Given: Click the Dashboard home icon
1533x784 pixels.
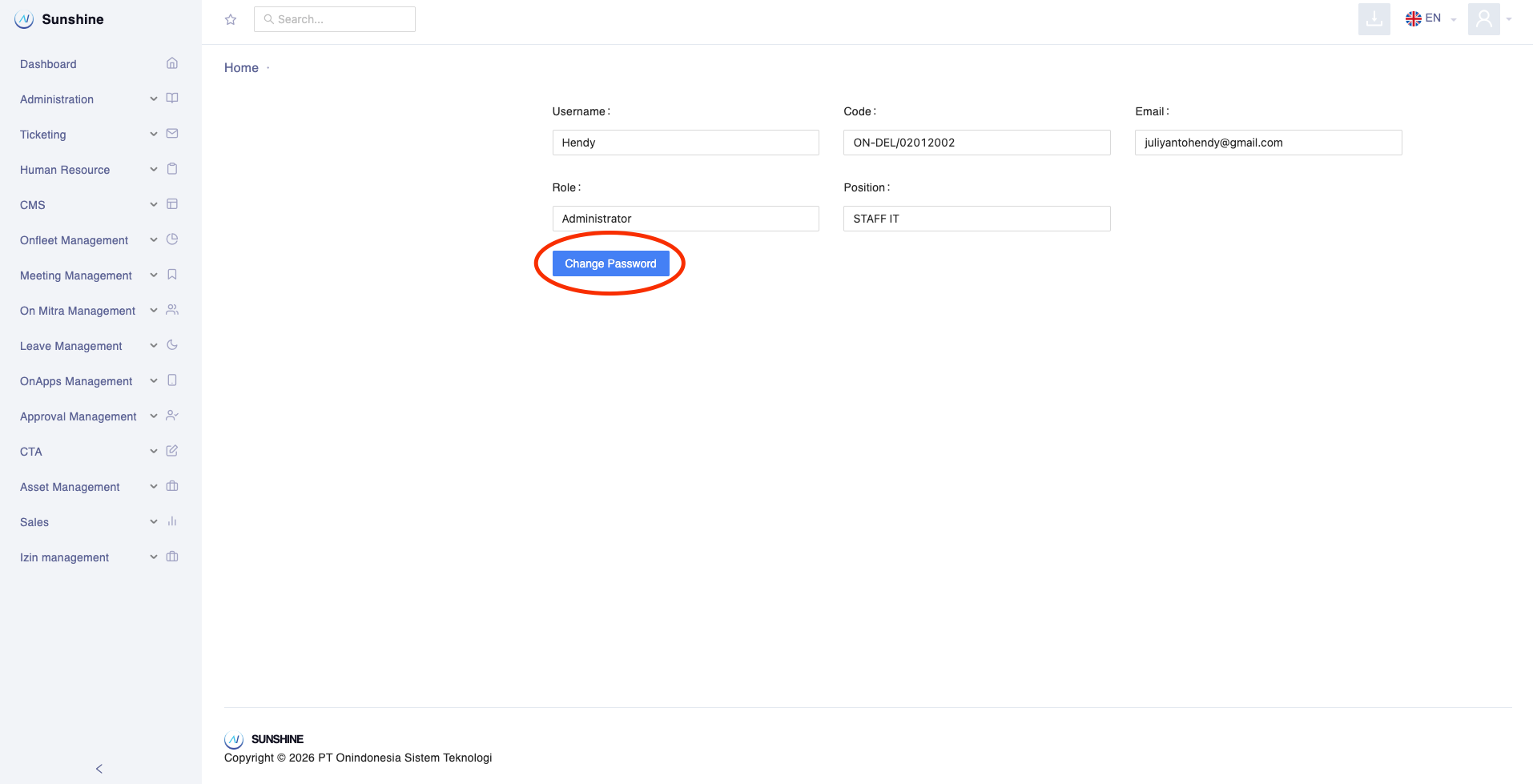Looking at the screenshot, I should pyautogui.click(x=171, y=63).
